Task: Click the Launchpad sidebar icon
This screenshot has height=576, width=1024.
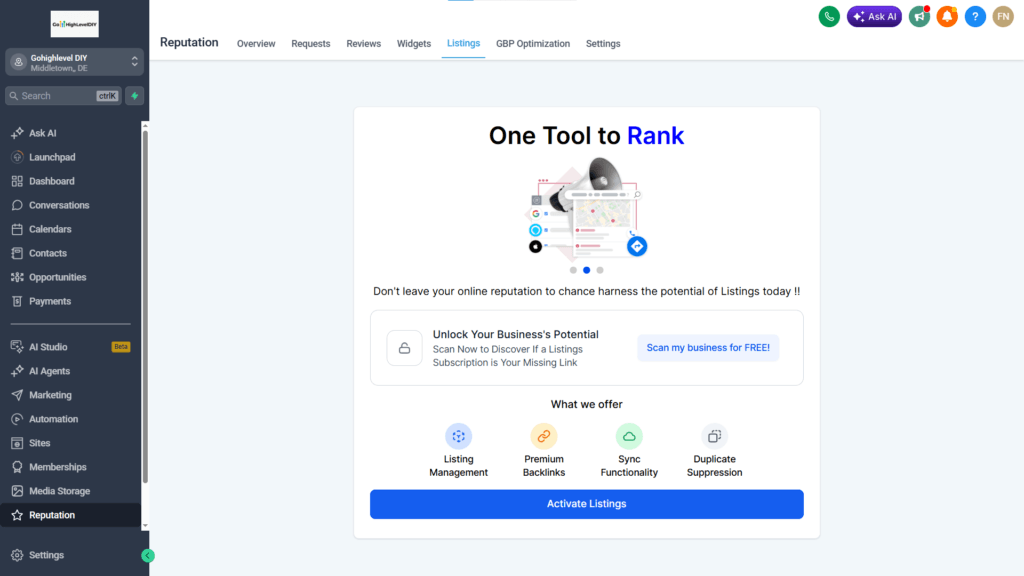Action: click(17, 157)
